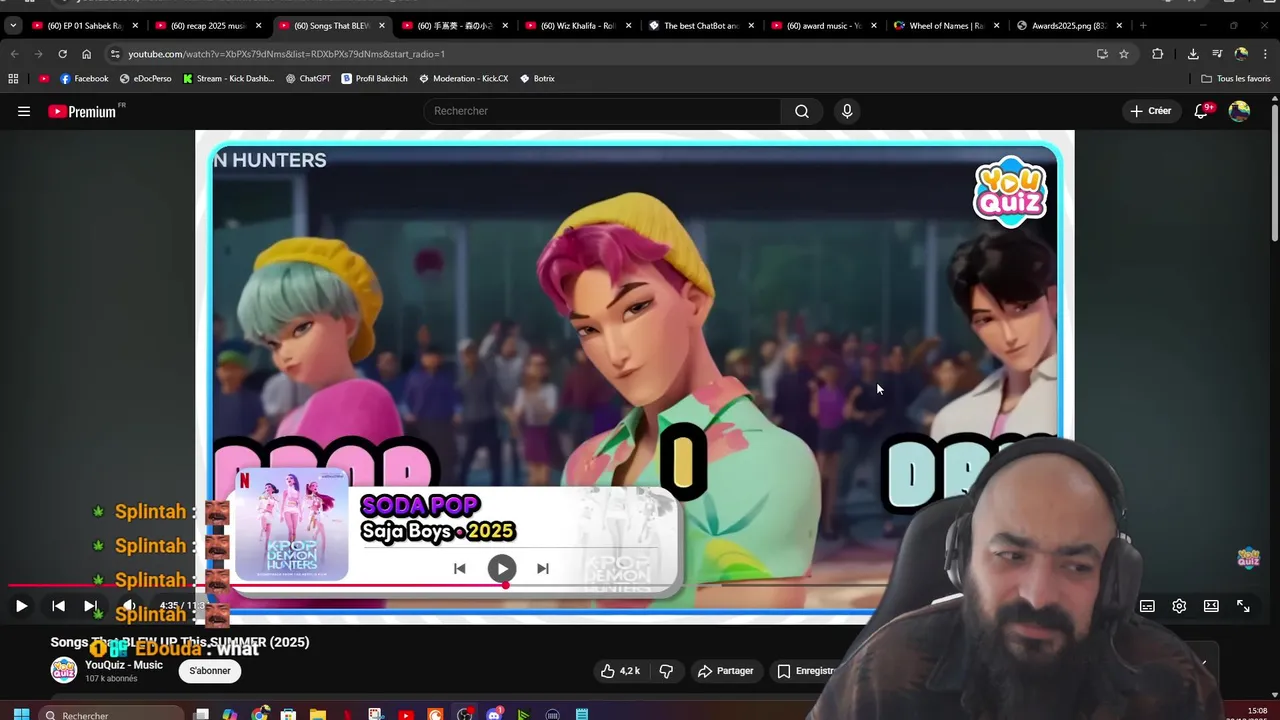The height and width of the screenshot is (720, 1280).
Task: Open YouTube notifications bell
Action: coord(1202,111)
